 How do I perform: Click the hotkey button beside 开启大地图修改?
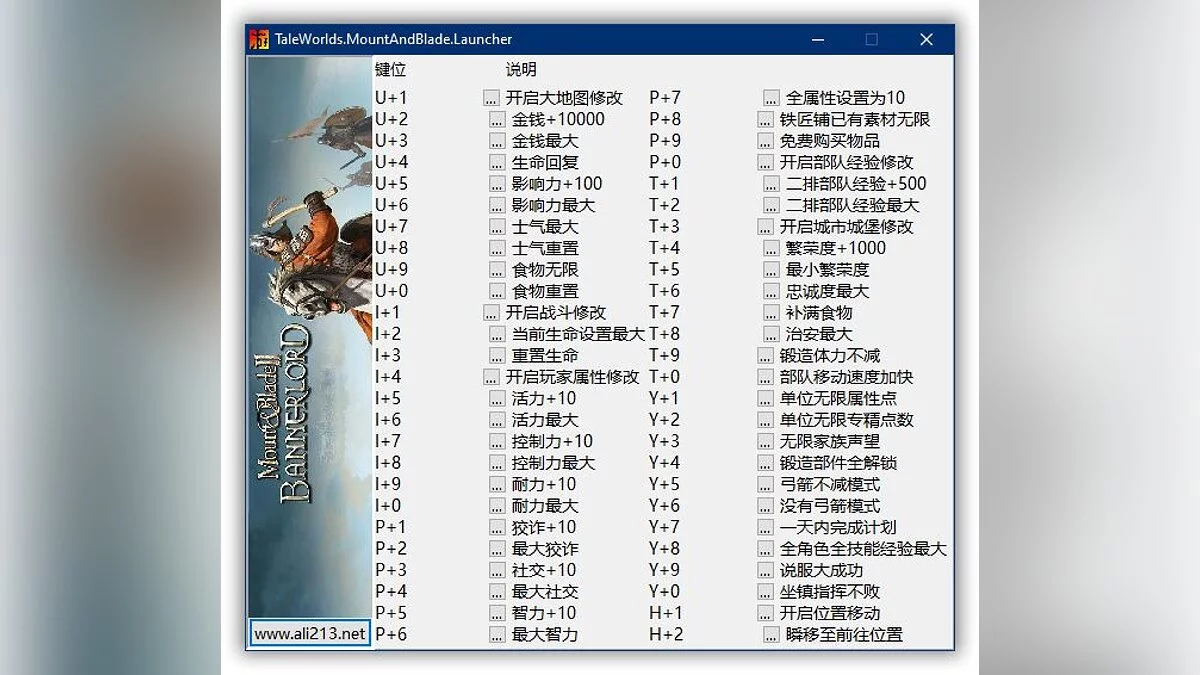tap(490, 97)
